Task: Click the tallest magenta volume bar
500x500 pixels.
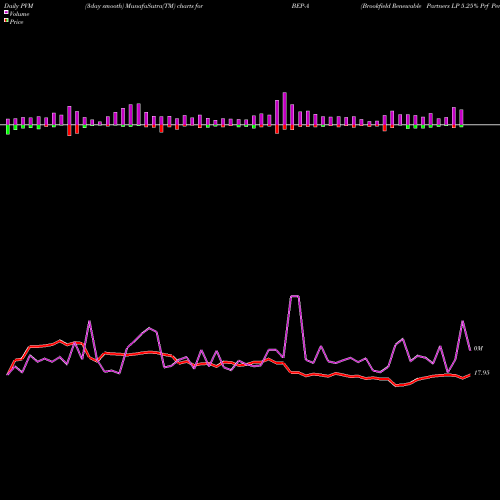Action: (285, 109)
